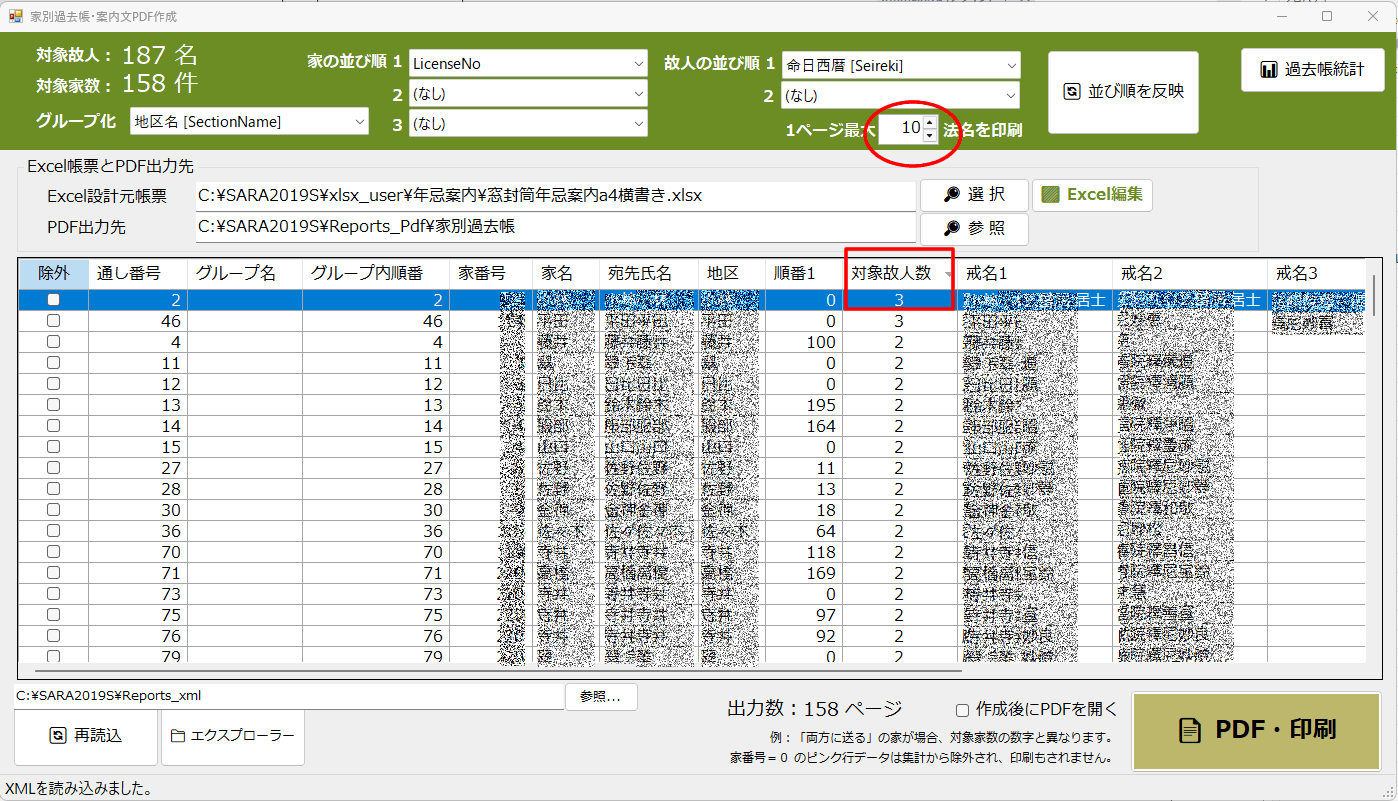The width and height of the screenshot is (1398, 801).
Task: Click the 法名 per page number field showing 10
Action: point(900,129)
